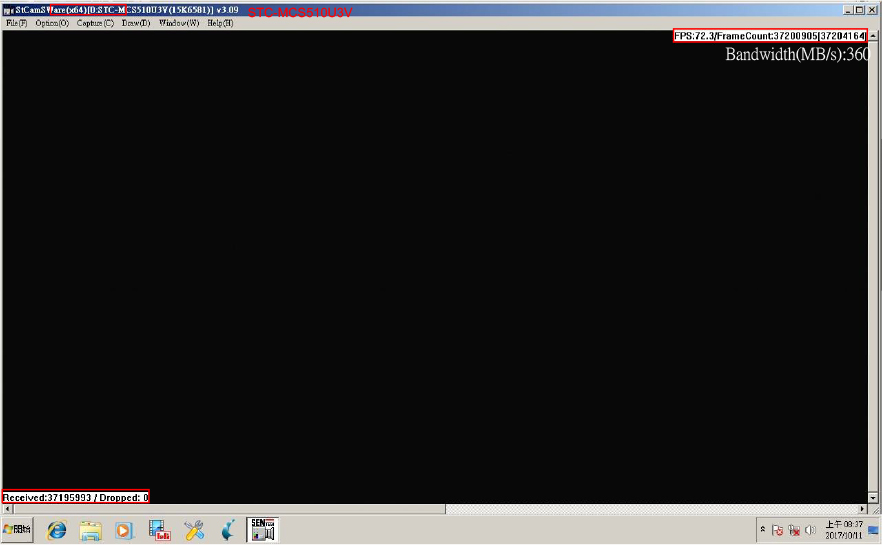The image size is (882, 545).
Task: Click the horizontal scrollbar right arrow
Action: (864, 509)
